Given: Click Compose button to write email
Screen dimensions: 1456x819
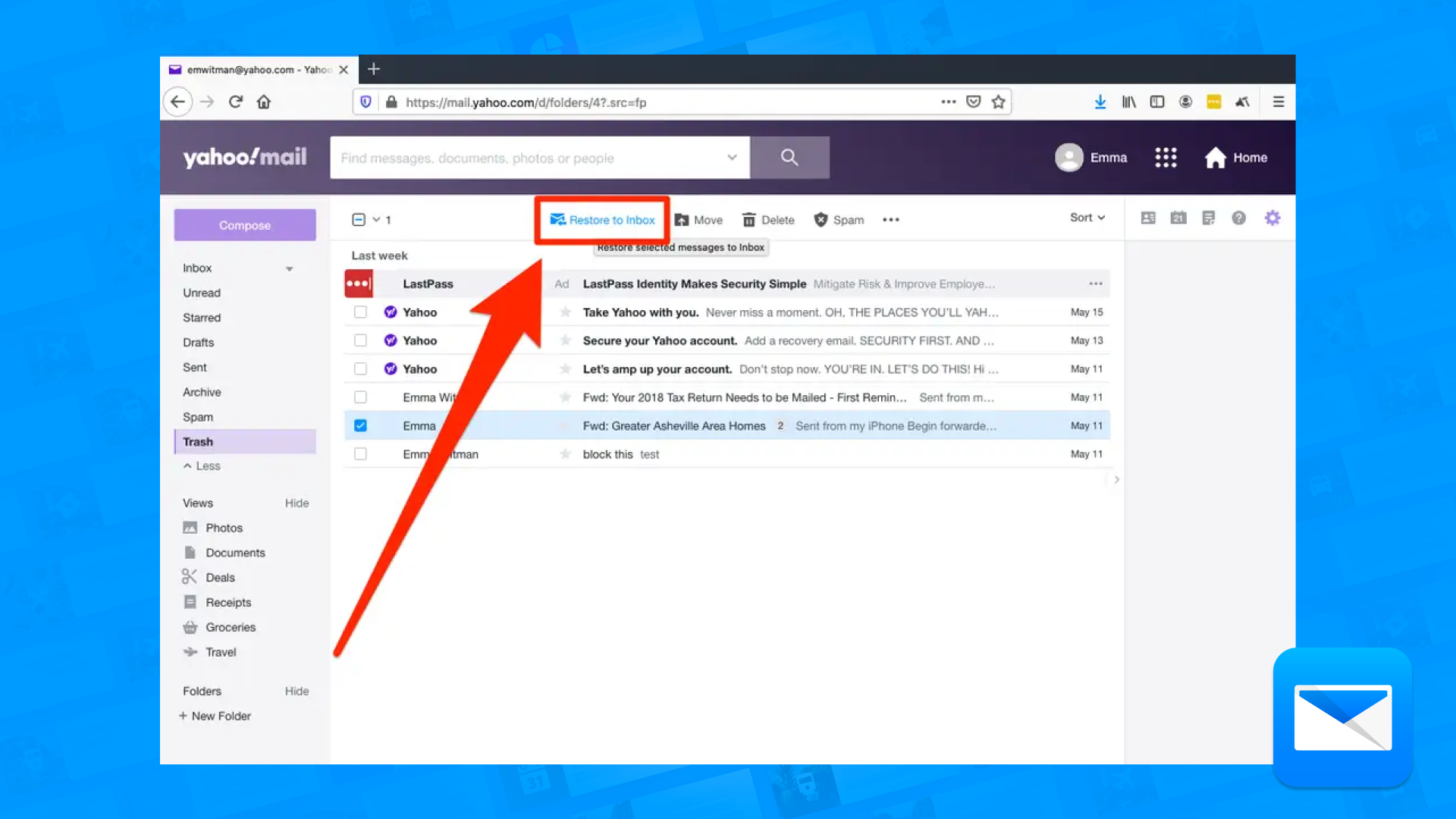Looking at the screenshot, I should [x=244, y=225].
